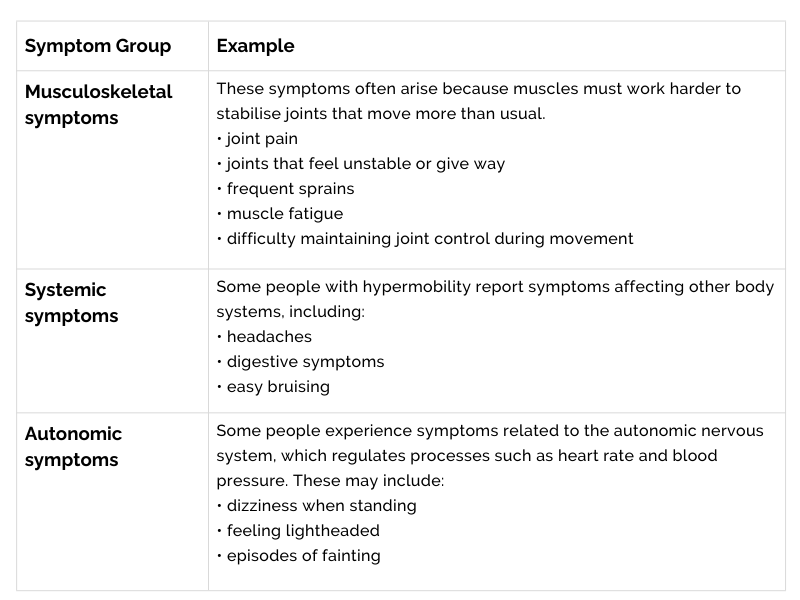This screenshot has width=800, height=600.
Task: Click the "difficulty maintaining joint control" bullet
Action: tap(429, 239)
